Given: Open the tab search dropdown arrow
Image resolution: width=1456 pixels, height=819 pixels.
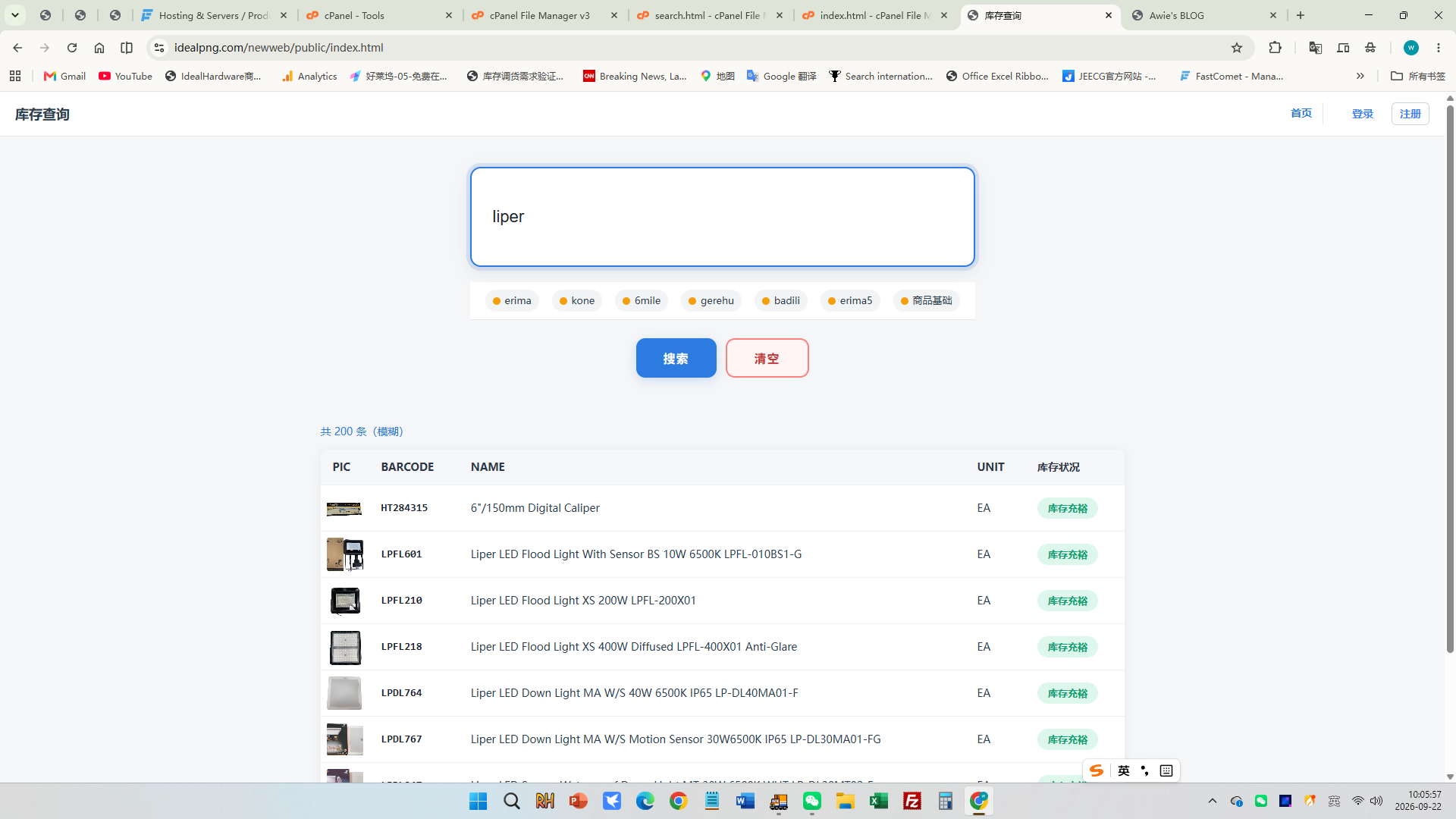Looking at the screenshot, I should [x=15, y=15].
